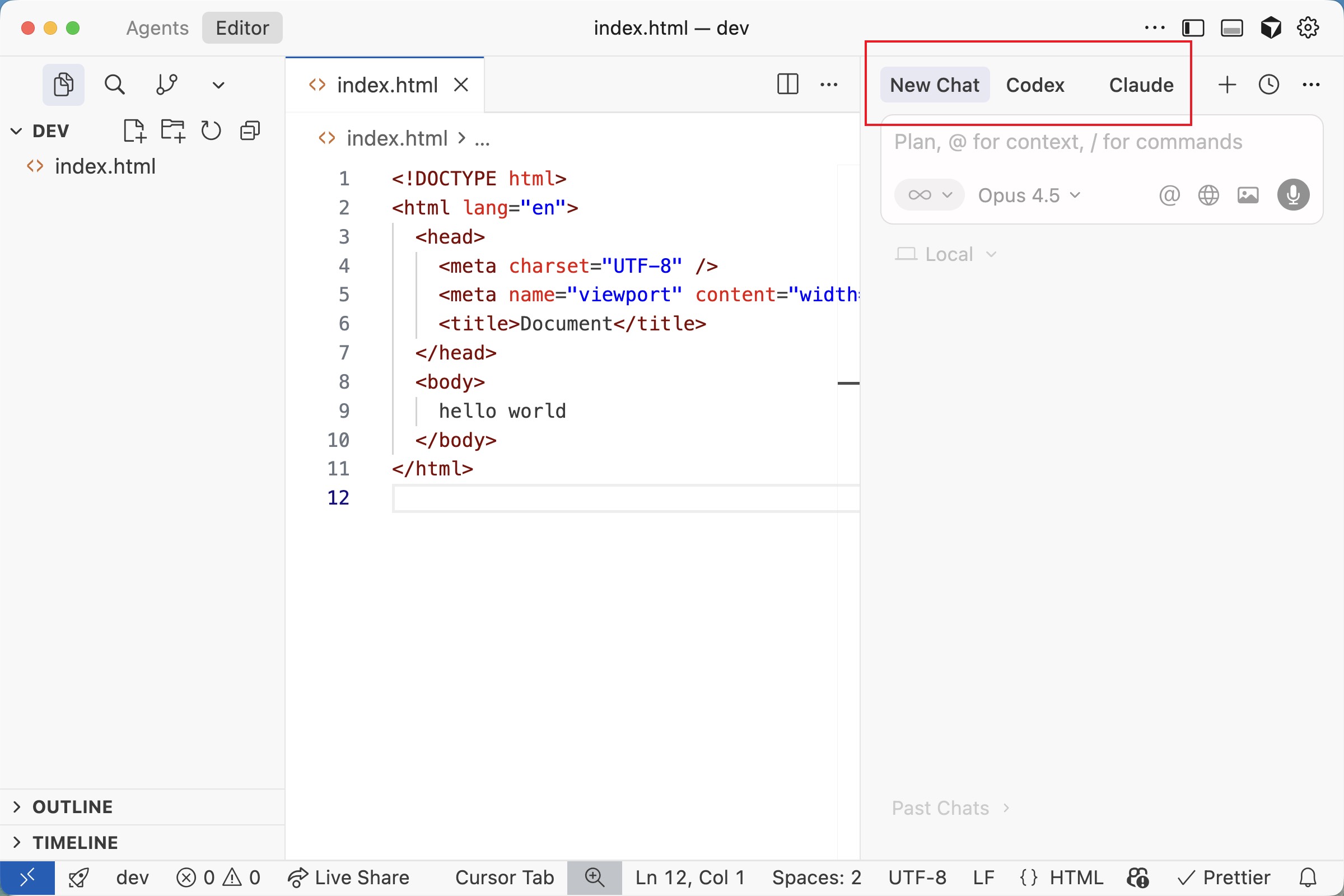Toggle the bottom panel visibility
1344x896 pixels.
click(1232, 28)
